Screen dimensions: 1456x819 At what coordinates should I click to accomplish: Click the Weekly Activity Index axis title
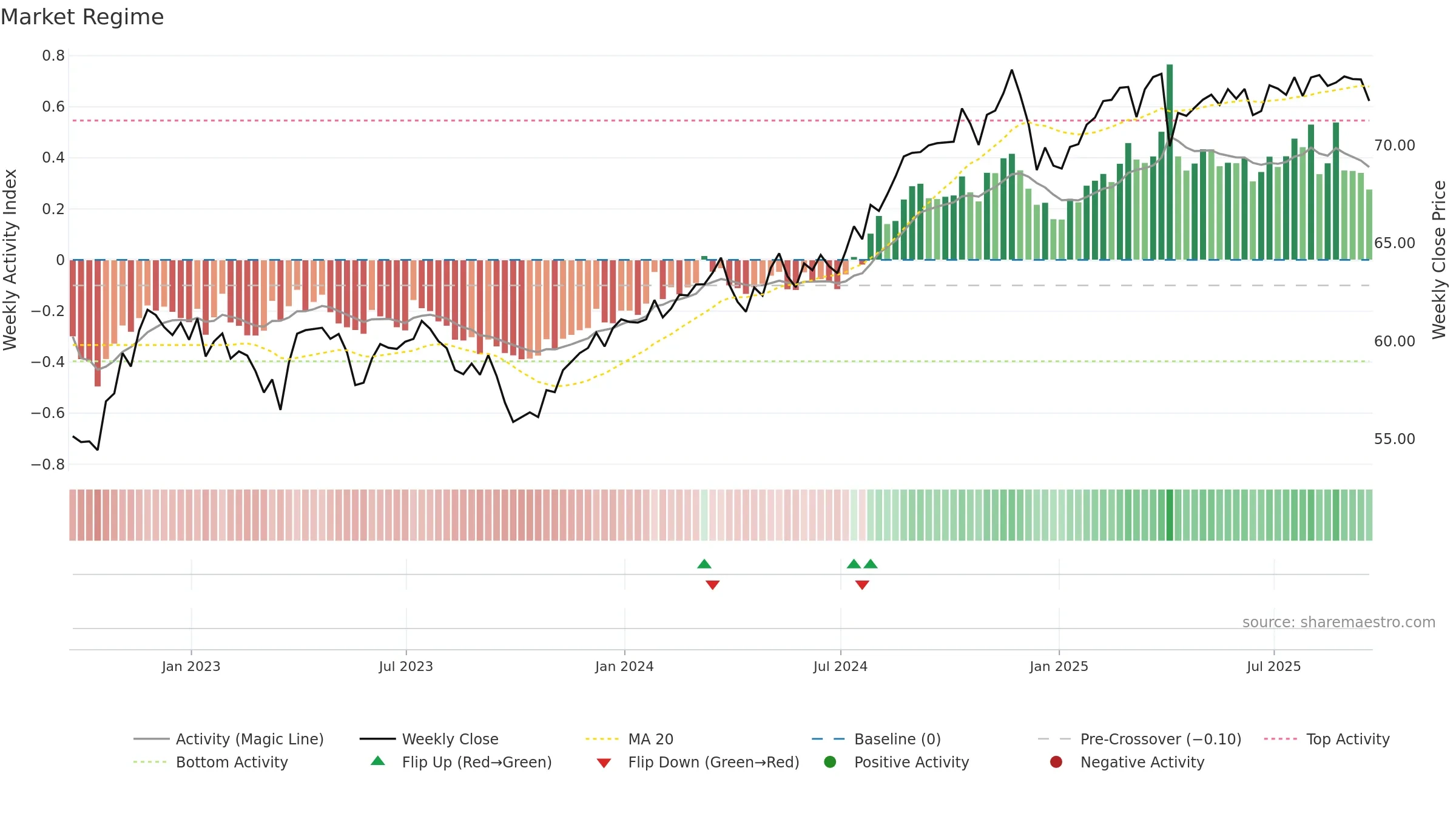[x=10, y=260]
